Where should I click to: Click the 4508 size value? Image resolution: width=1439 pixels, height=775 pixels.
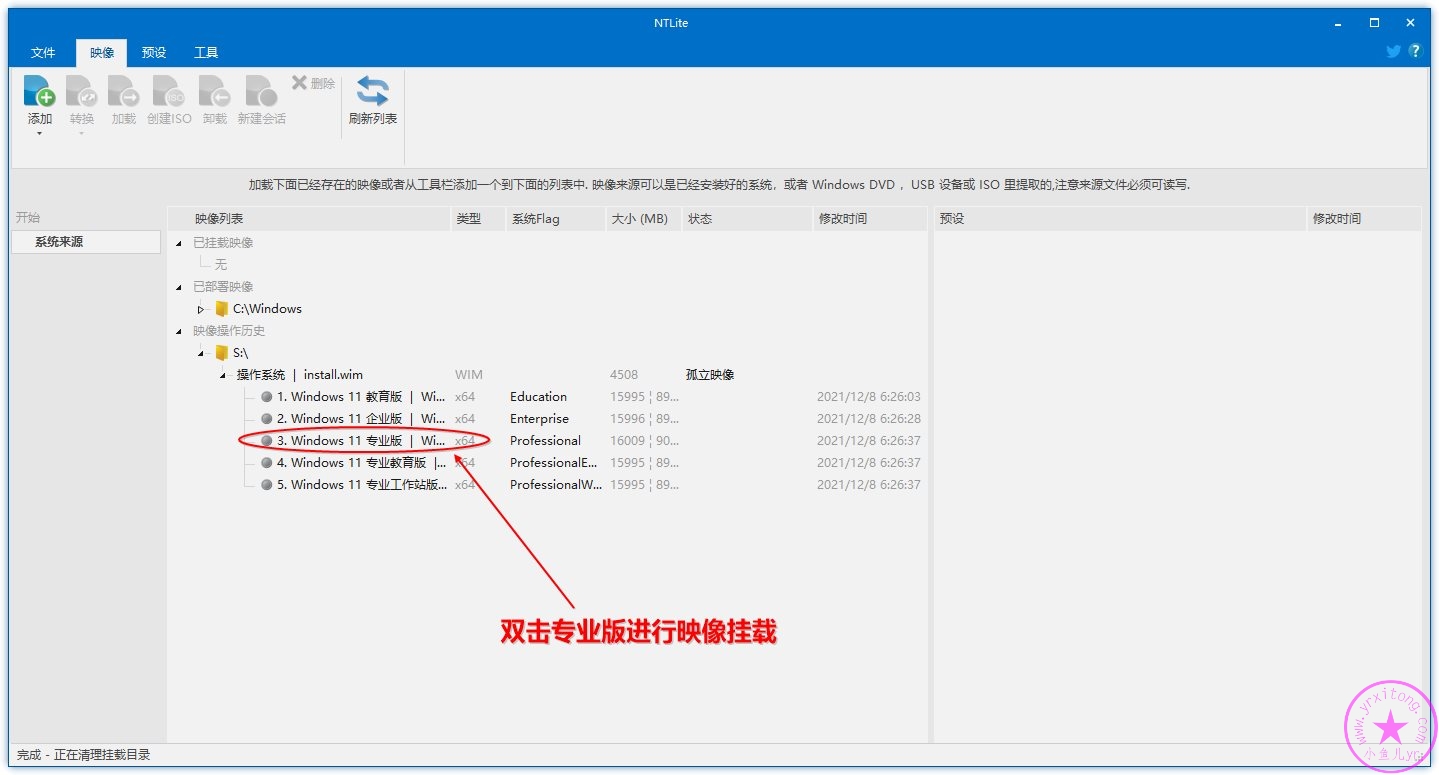pos(624,375)
